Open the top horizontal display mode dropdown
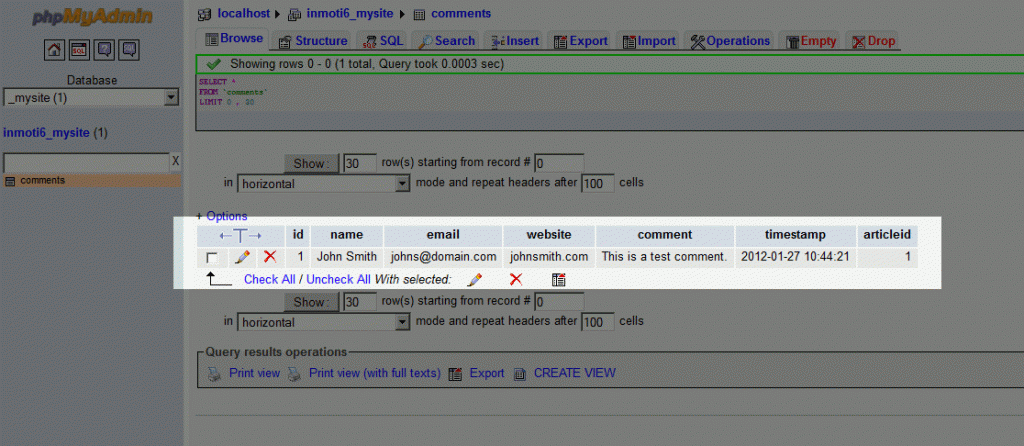Screen dimensions: 1024x446 402,184
